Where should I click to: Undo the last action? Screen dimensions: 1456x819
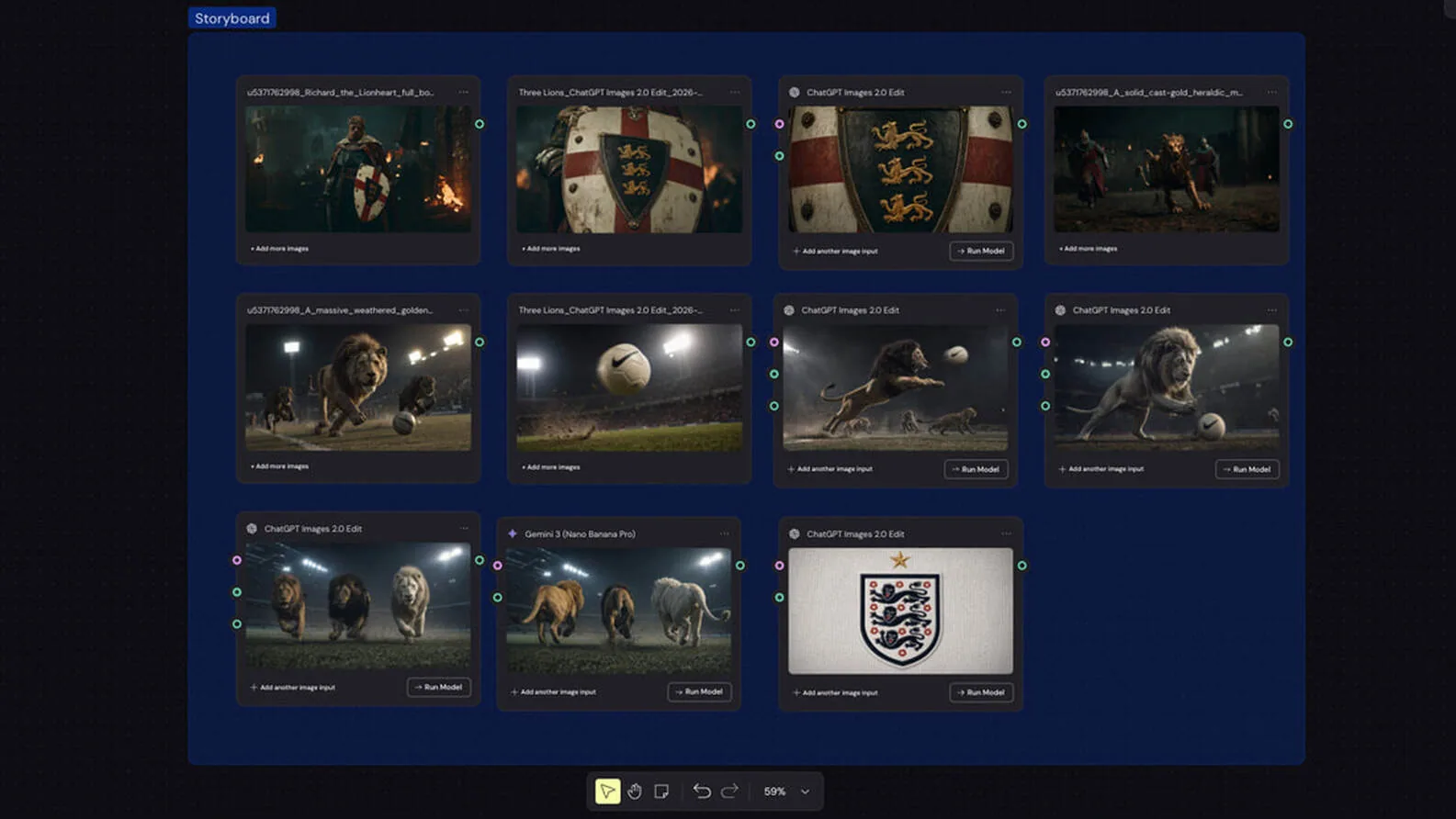click(x=702, y=791)
